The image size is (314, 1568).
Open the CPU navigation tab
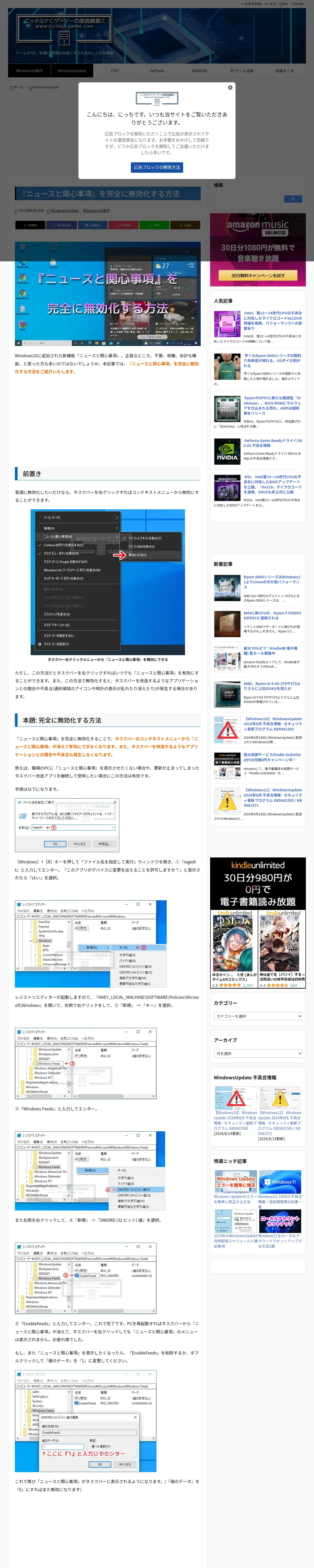click(115, 71)
